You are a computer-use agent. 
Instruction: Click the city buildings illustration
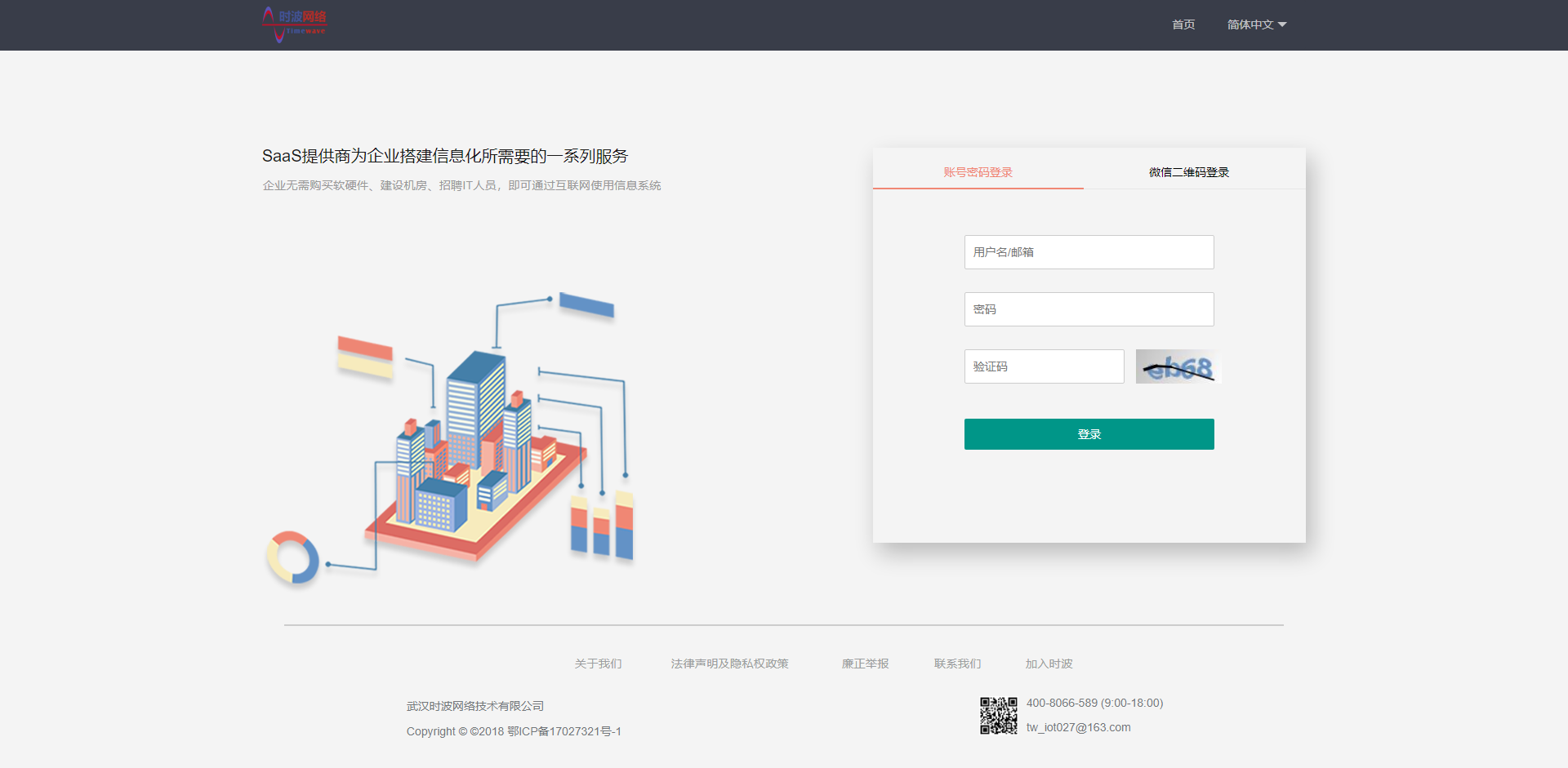tap(474, 457)
